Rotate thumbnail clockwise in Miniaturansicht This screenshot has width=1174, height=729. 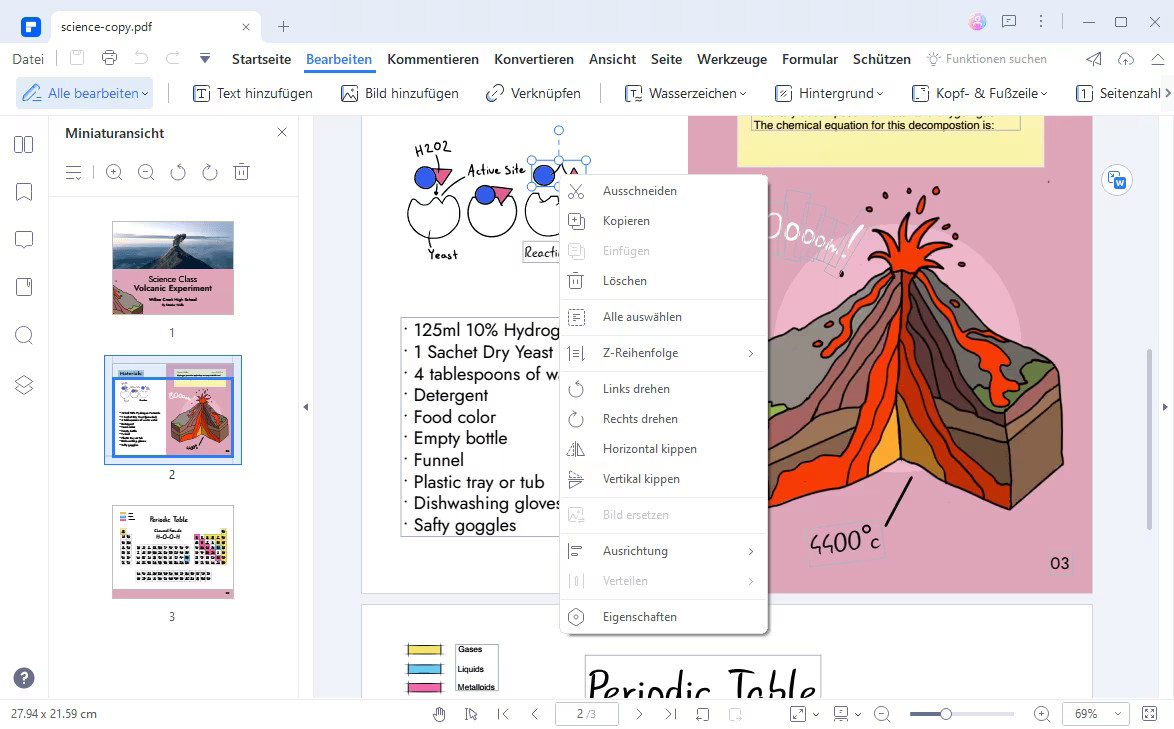click(x=209, y=172)
